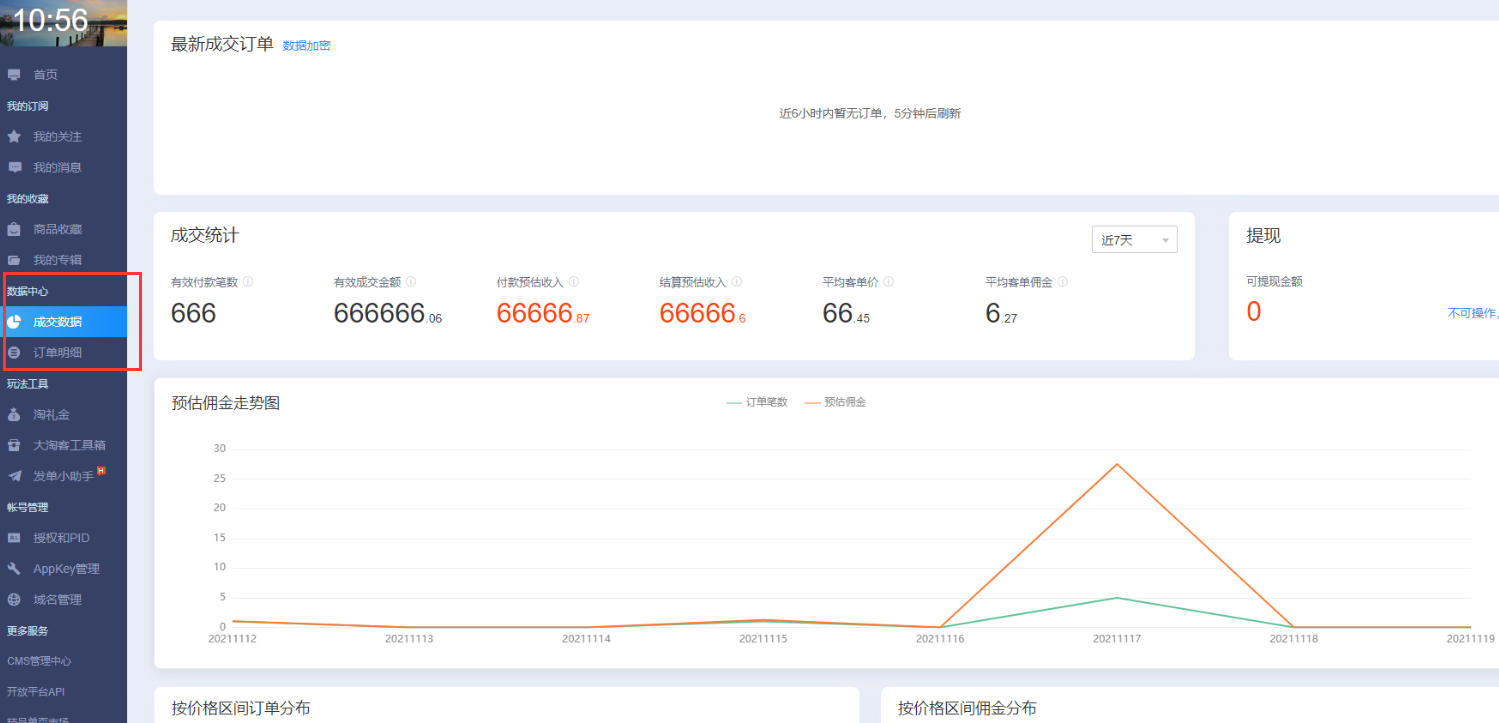Click info icon next to 平均客单佣金
Screen dimensions: 1499x723
pos(1063,282)
